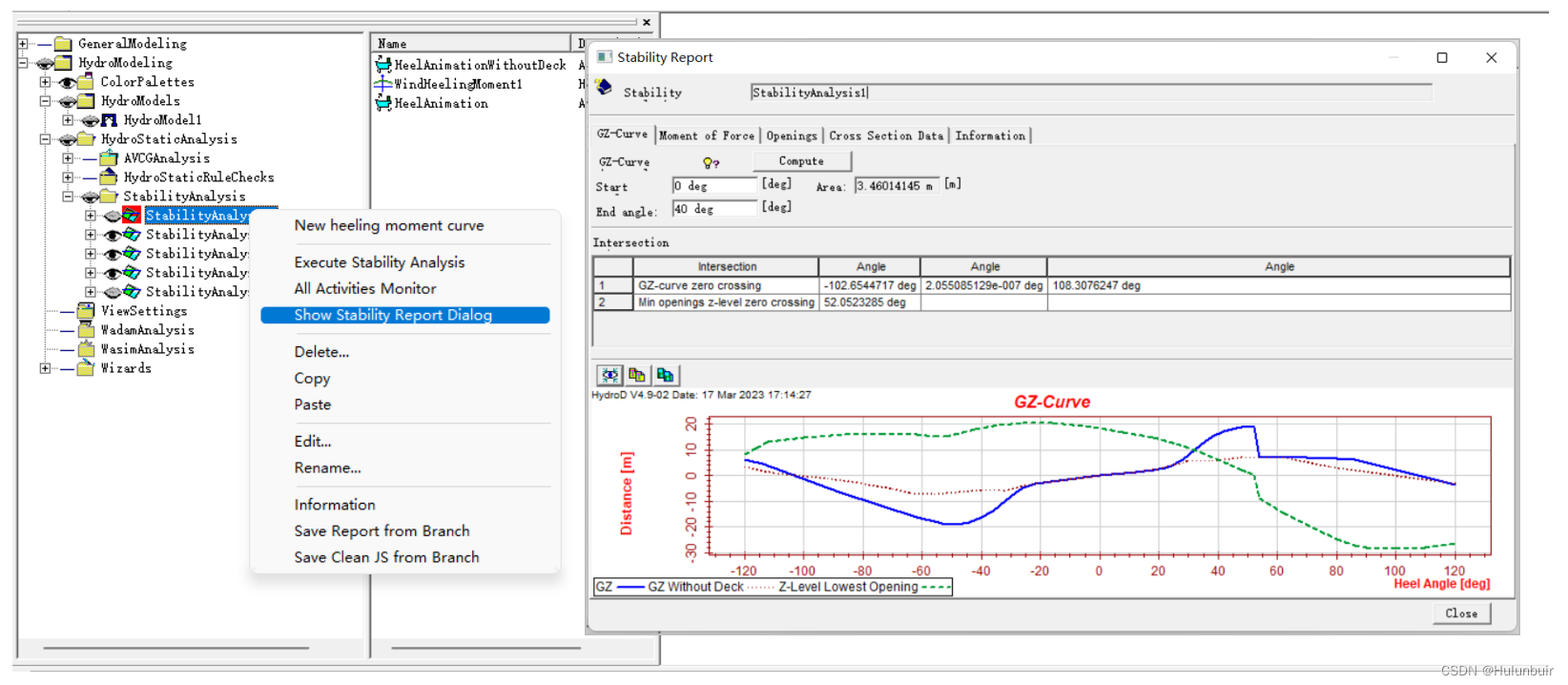Viewport: 1568px width, 685px height.
Task: Click the HeelAnimation item icon in list
Action: point(383,103)
